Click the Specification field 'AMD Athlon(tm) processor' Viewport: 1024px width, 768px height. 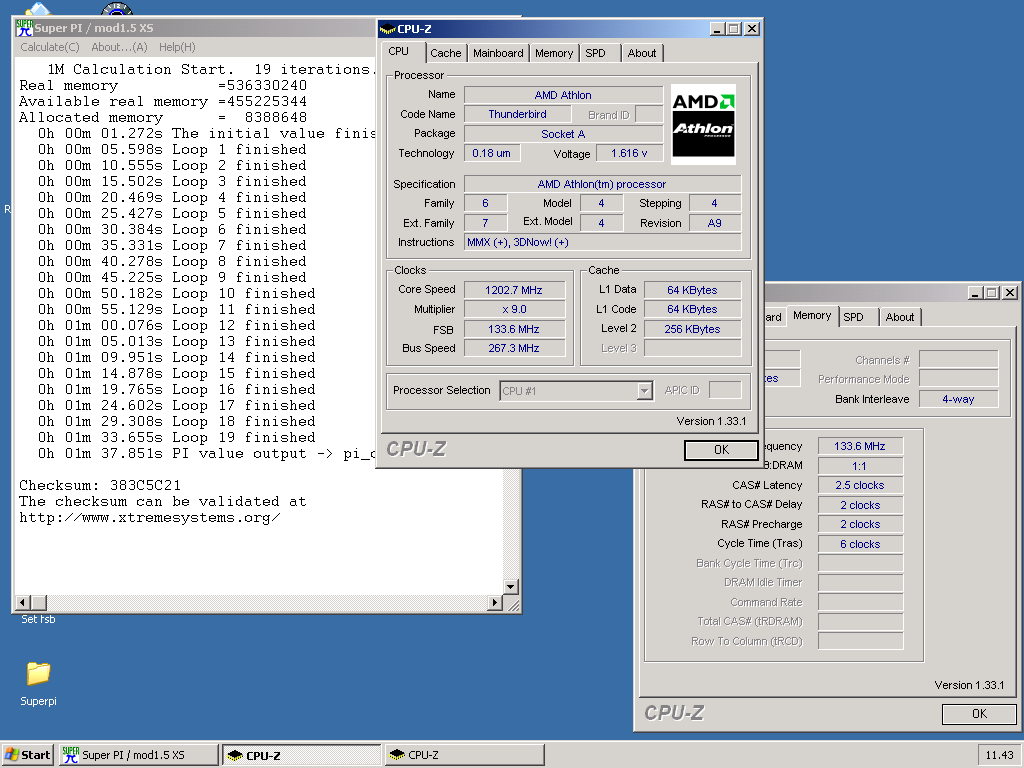(602, 184)
